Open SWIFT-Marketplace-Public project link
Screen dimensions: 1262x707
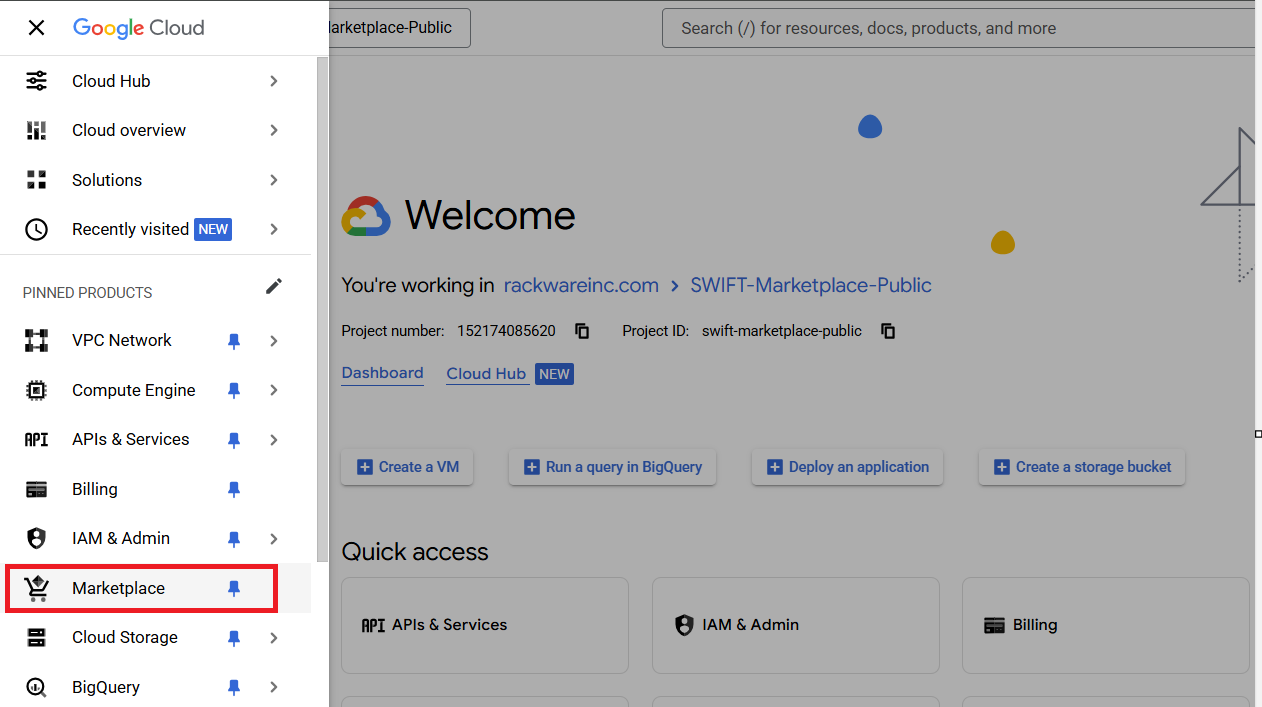click(x=811, y=285)
